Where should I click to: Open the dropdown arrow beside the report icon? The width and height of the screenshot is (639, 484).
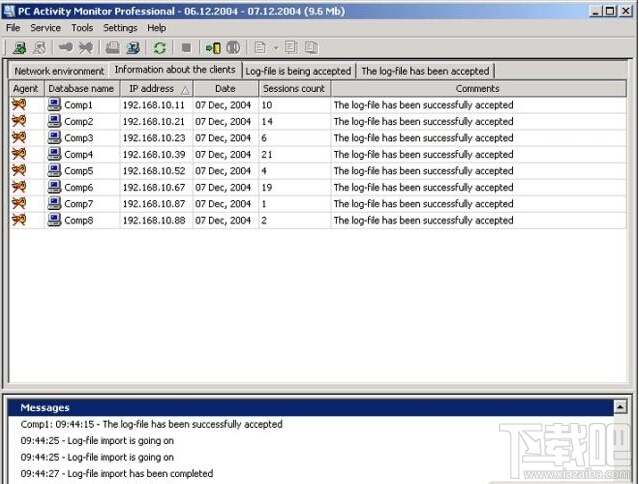[276, 48]
